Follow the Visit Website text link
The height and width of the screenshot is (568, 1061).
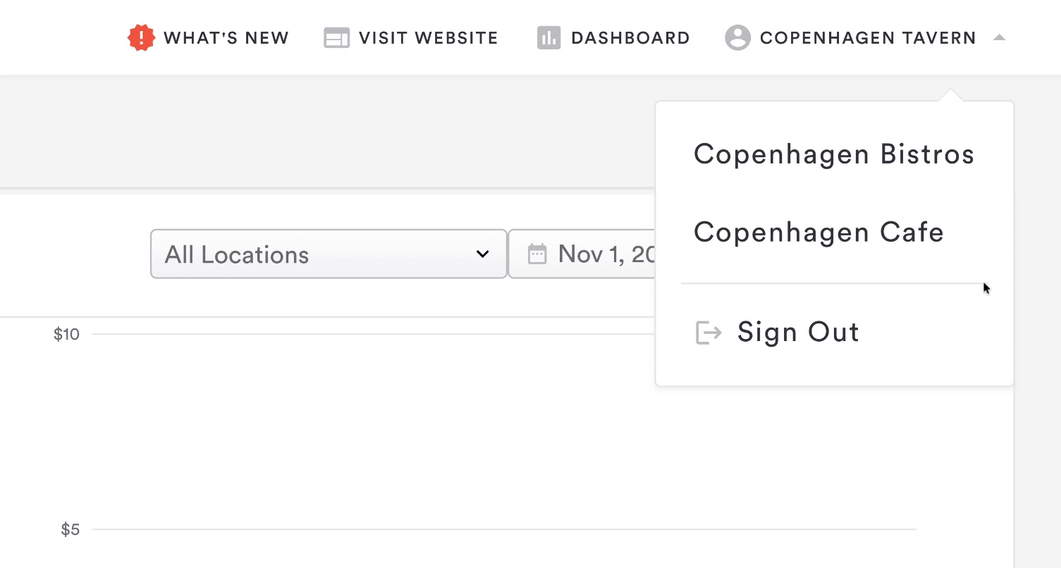pyautogui.click(x=428, y=38)
